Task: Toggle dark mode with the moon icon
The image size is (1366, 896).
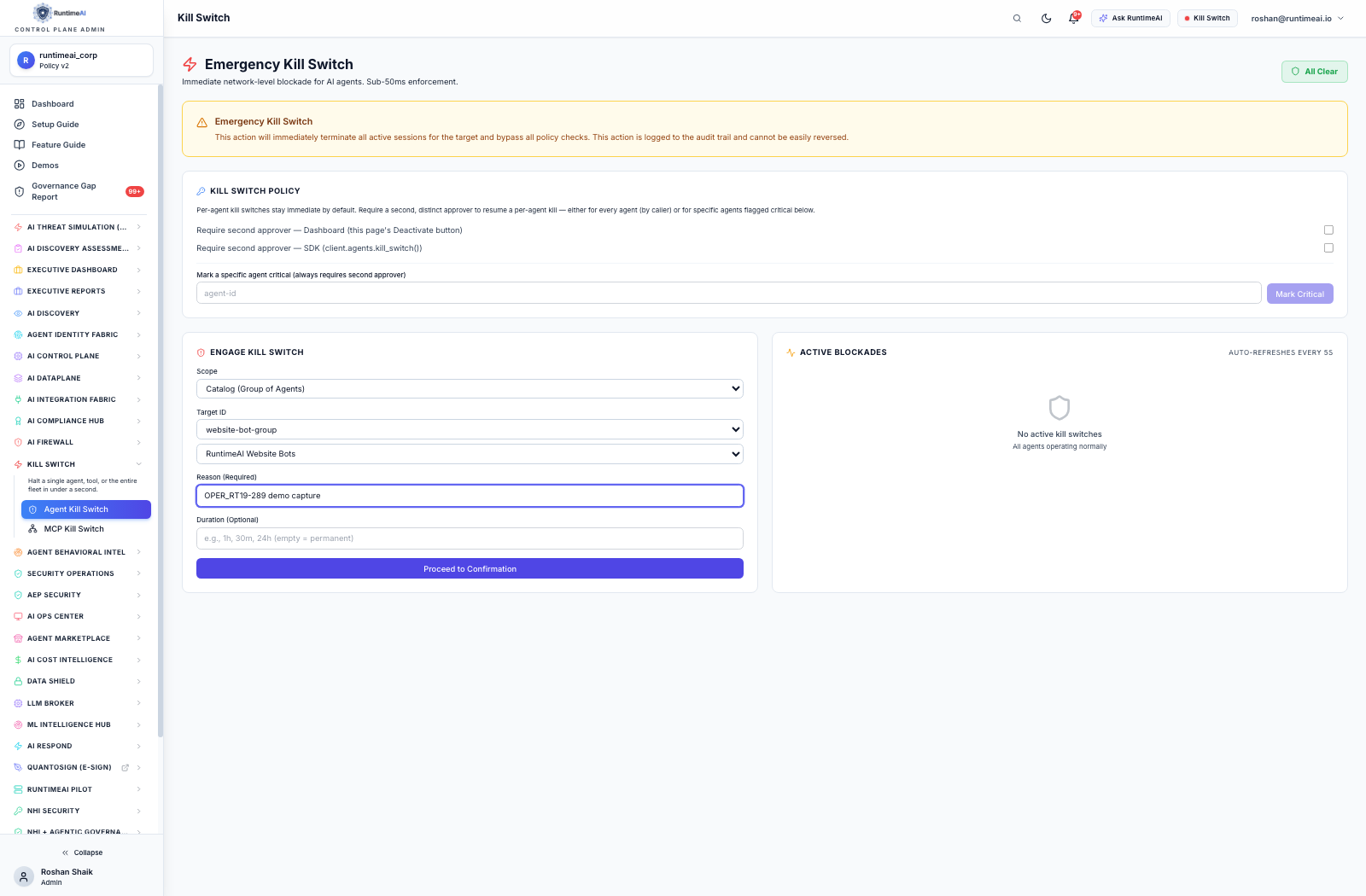Action: 1046,18
